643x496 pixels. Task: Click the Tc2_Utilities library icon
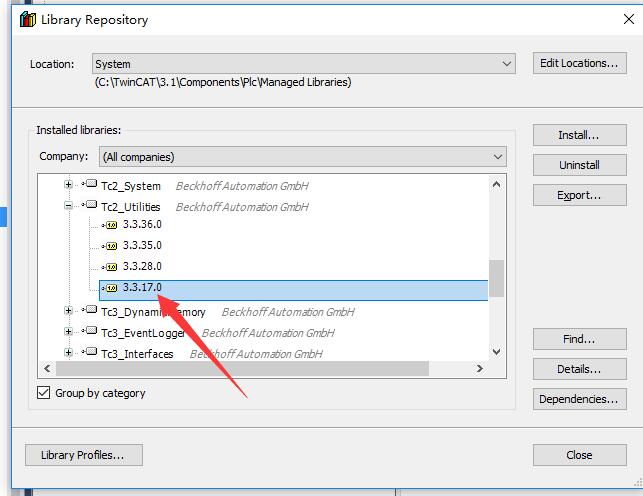tap(90, 205)
